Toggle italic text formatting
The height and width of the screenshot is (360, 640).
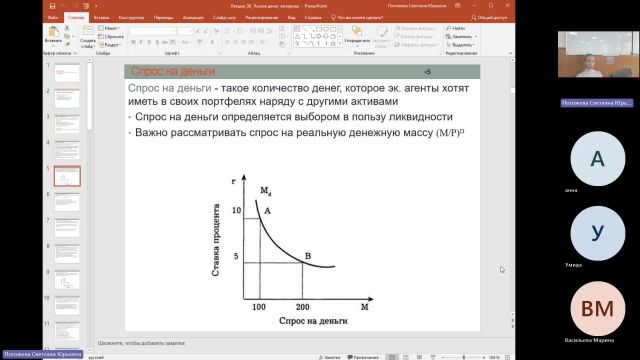click(141, 42)
